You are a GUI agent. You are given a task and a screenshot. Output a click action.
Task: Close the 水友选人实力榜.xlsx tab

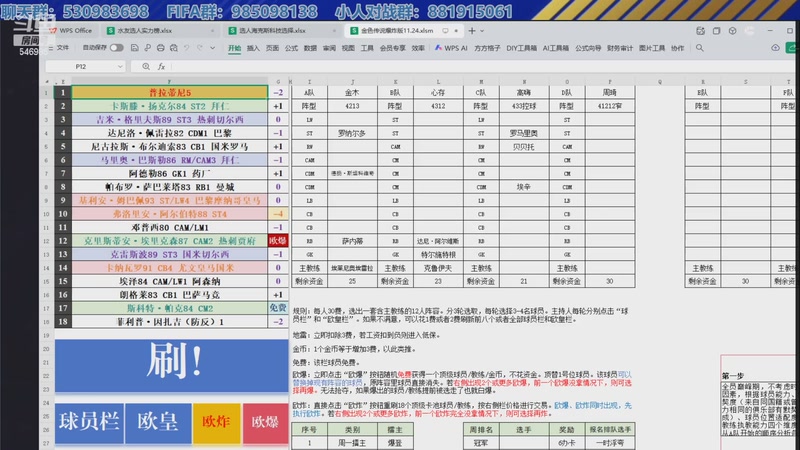point(212,31)
